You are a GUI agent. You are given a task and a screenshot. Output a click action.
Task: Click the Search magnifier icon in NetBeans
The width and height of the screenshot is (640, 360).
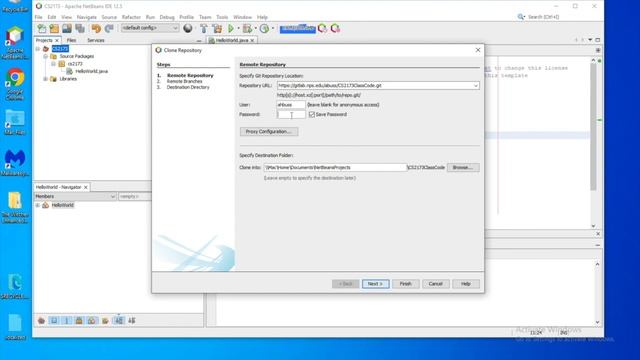[x=521, y=17]
